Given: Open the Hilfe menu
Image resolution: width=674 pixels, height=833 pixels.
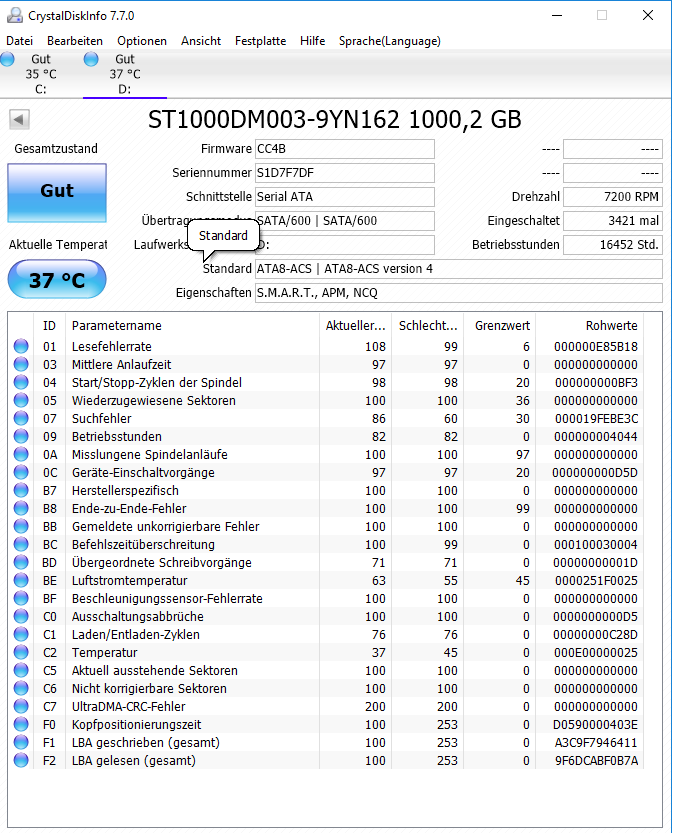Looking at the screenshot, I should pyautogui.click(x=312, y=41).
